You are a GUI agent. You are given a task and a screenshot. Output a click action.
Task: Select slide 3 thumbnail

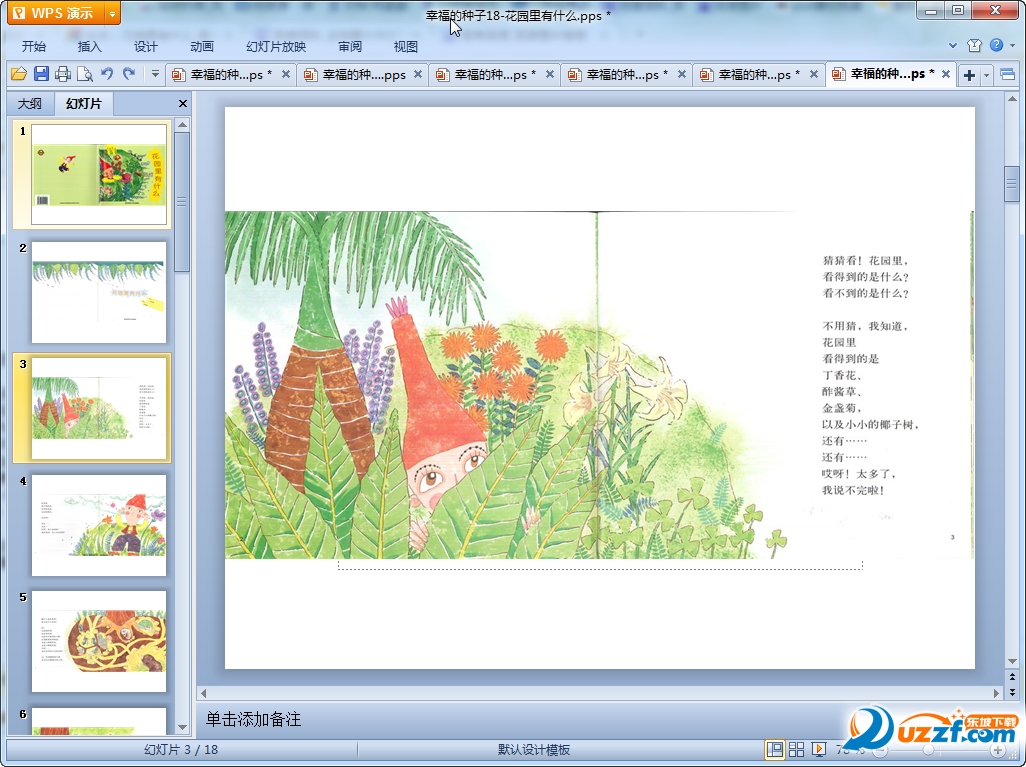[x=99, y=408]
